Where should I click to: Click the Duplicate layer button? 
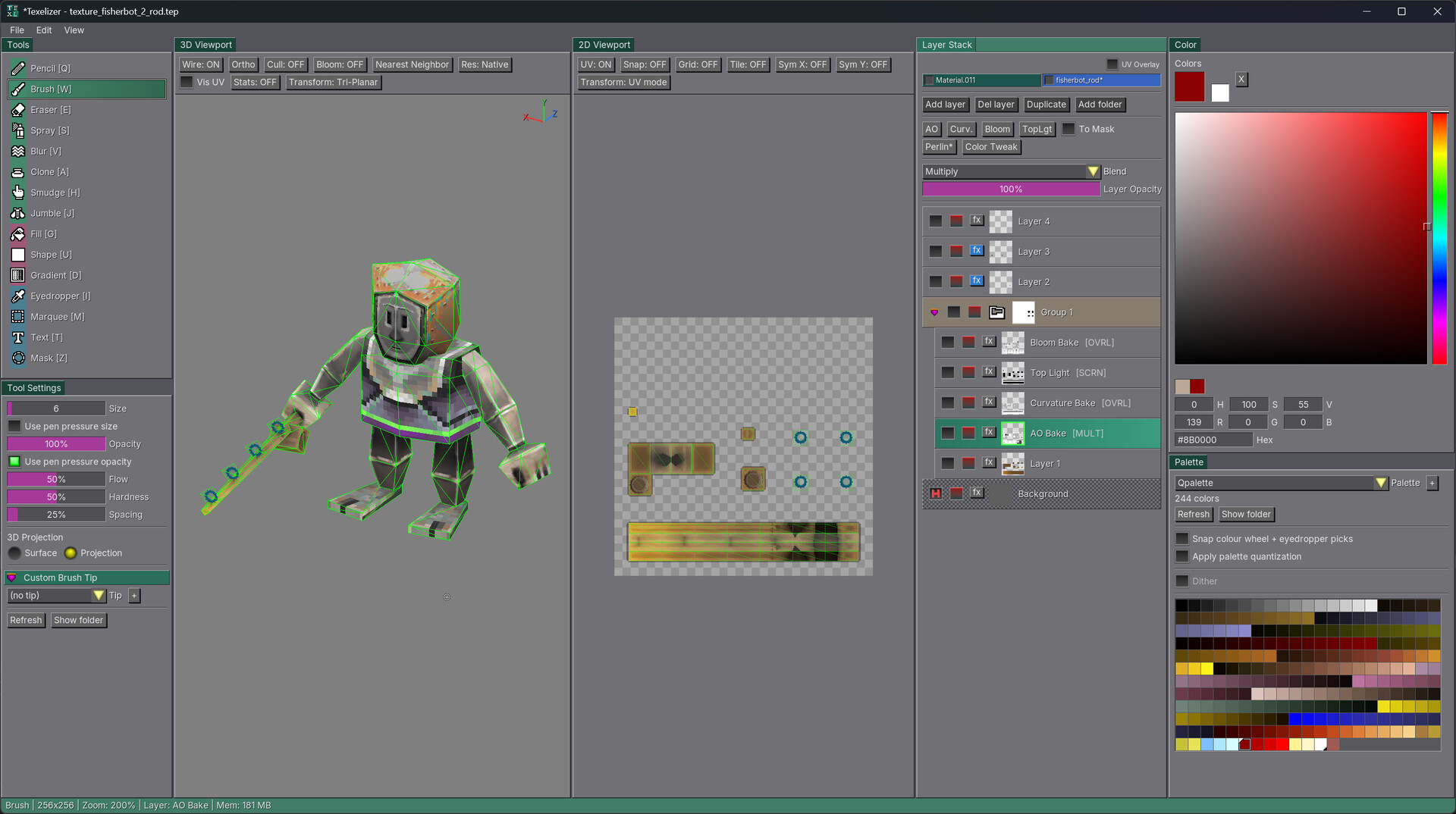(x=1046, y=105)
